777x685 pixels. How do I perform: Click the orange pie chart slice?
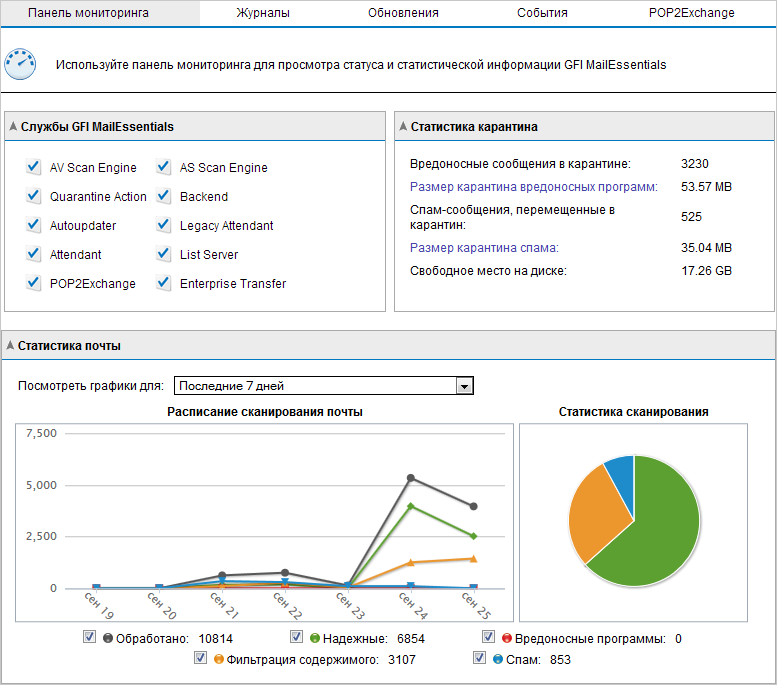click(597, 513)
